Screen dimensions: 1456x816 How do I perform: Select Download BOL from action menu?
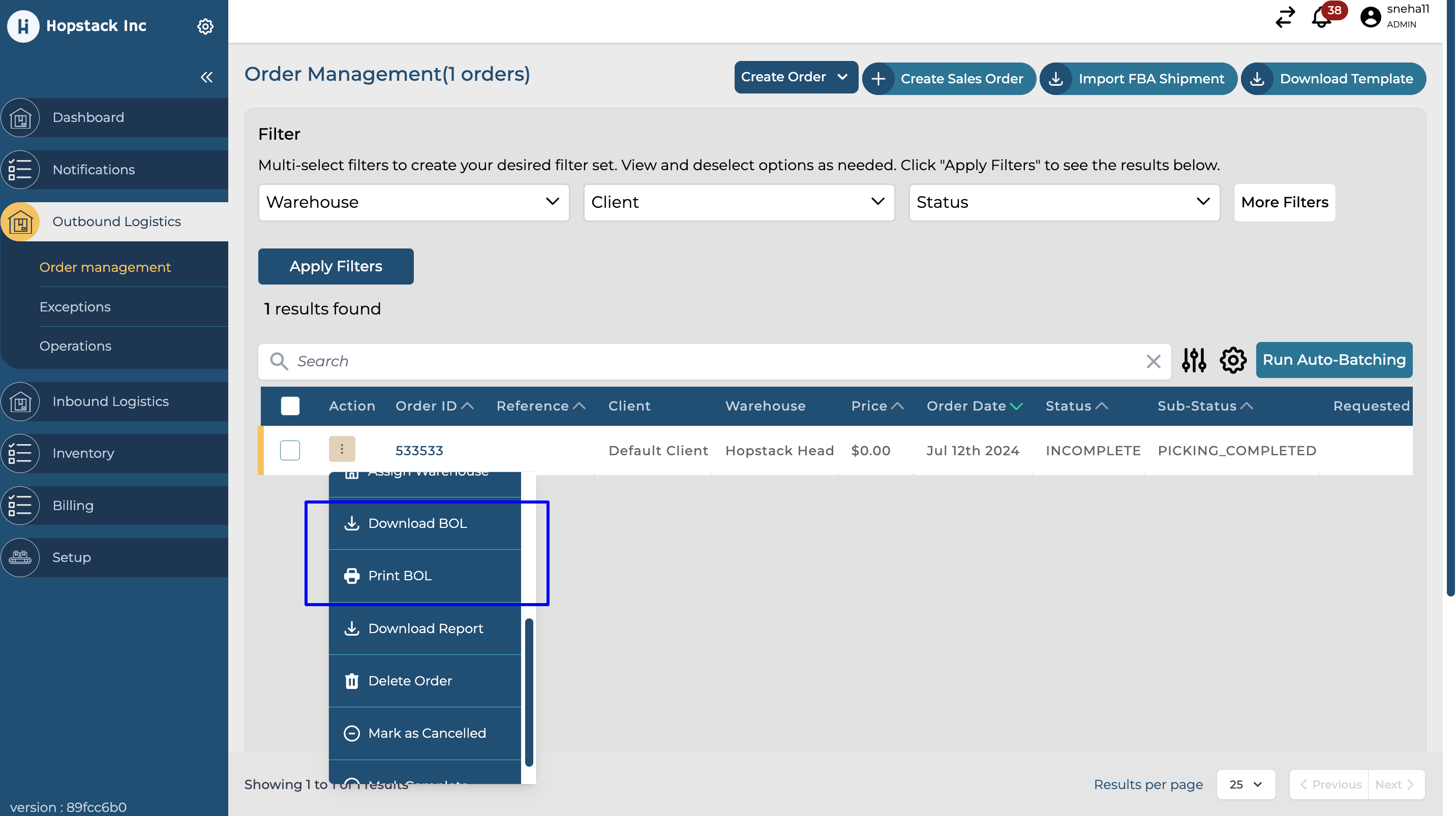pos(417,523)
